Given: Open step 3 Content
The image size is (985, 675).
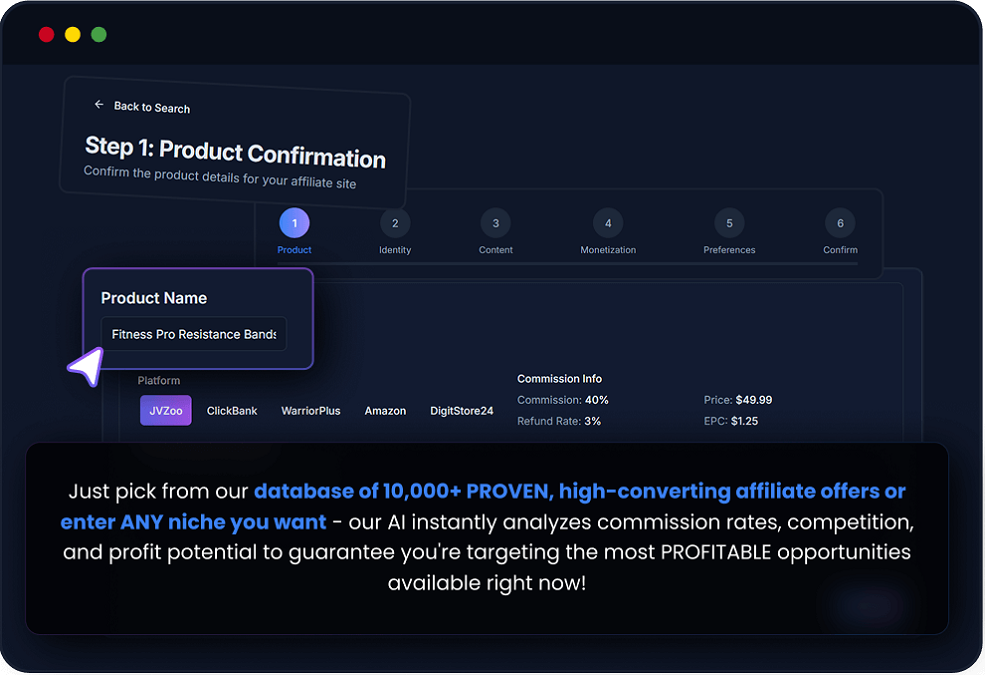Looking at the screenshot, I should click(495, 223).
